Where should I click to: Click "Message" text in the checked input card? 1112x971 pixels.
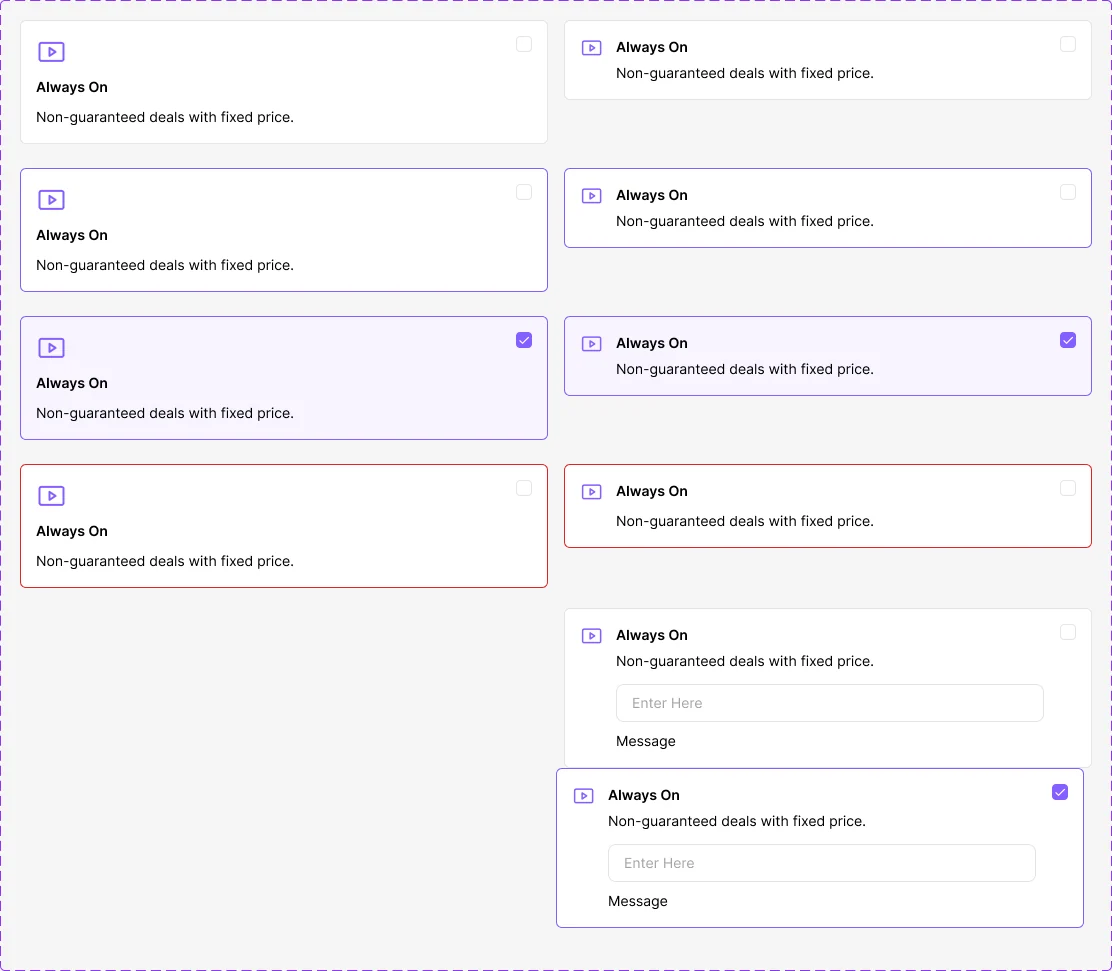pyautogui.click(x=638, y=901)
